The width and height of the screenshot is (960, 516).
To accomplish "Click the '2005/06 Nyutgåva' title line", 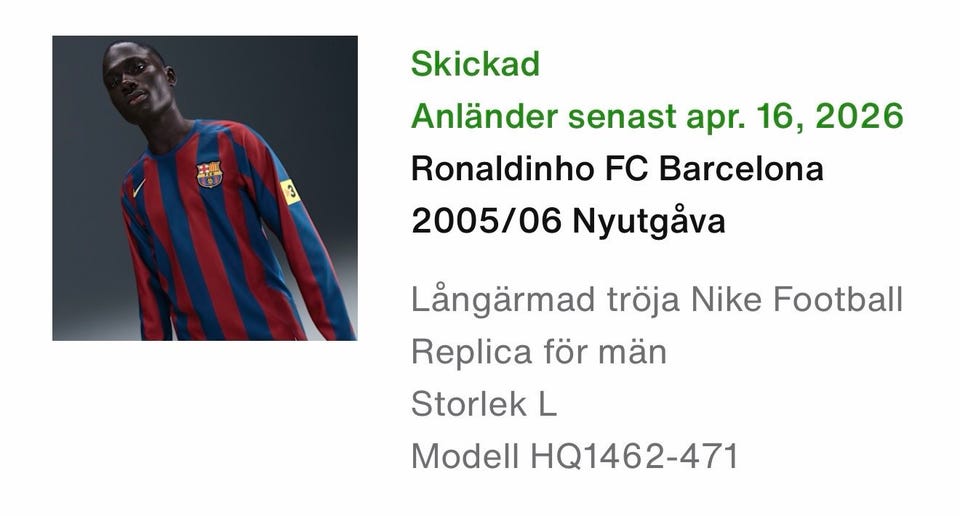I will tap(568, 221).
